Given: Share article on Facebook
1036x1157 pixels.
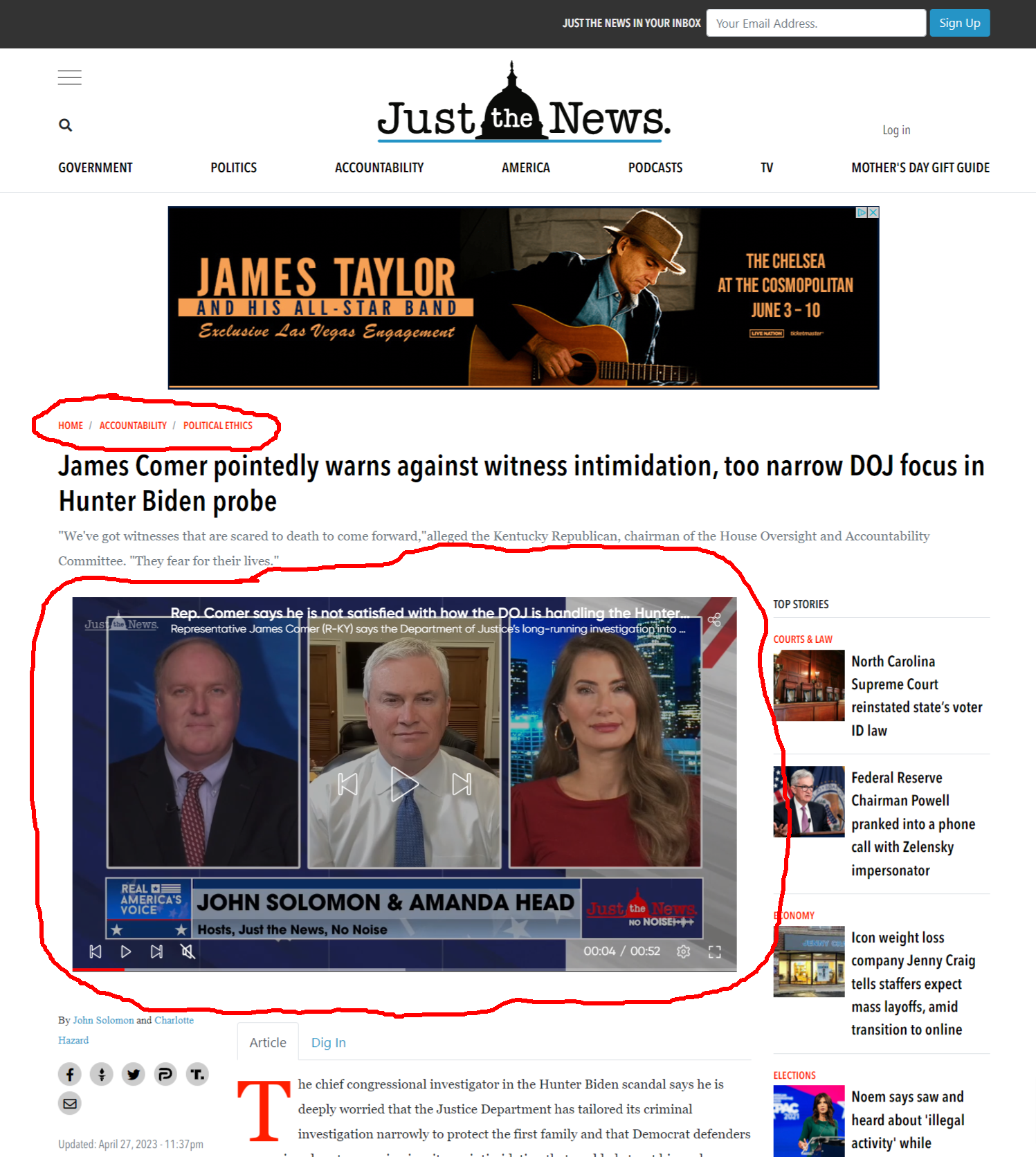Looking at the screenshot, I should tap(70, 1074).
